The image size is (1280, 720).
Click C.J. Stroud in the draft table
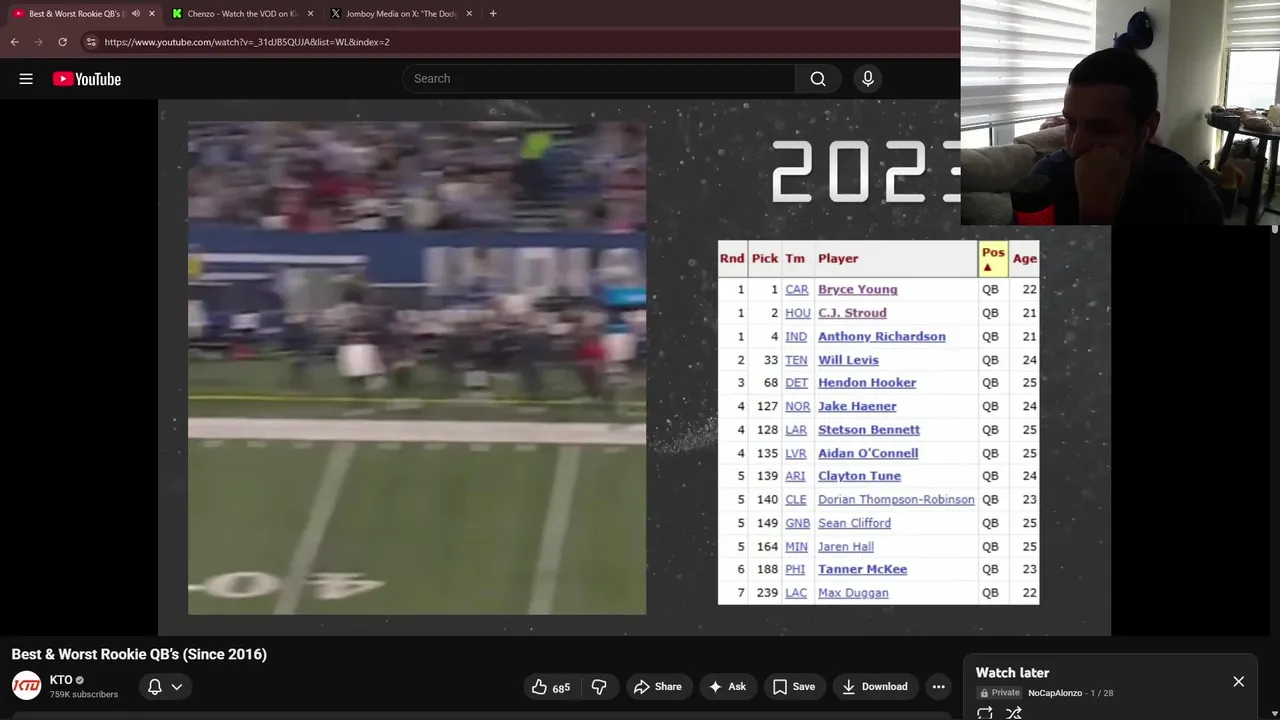coord(852,313)
